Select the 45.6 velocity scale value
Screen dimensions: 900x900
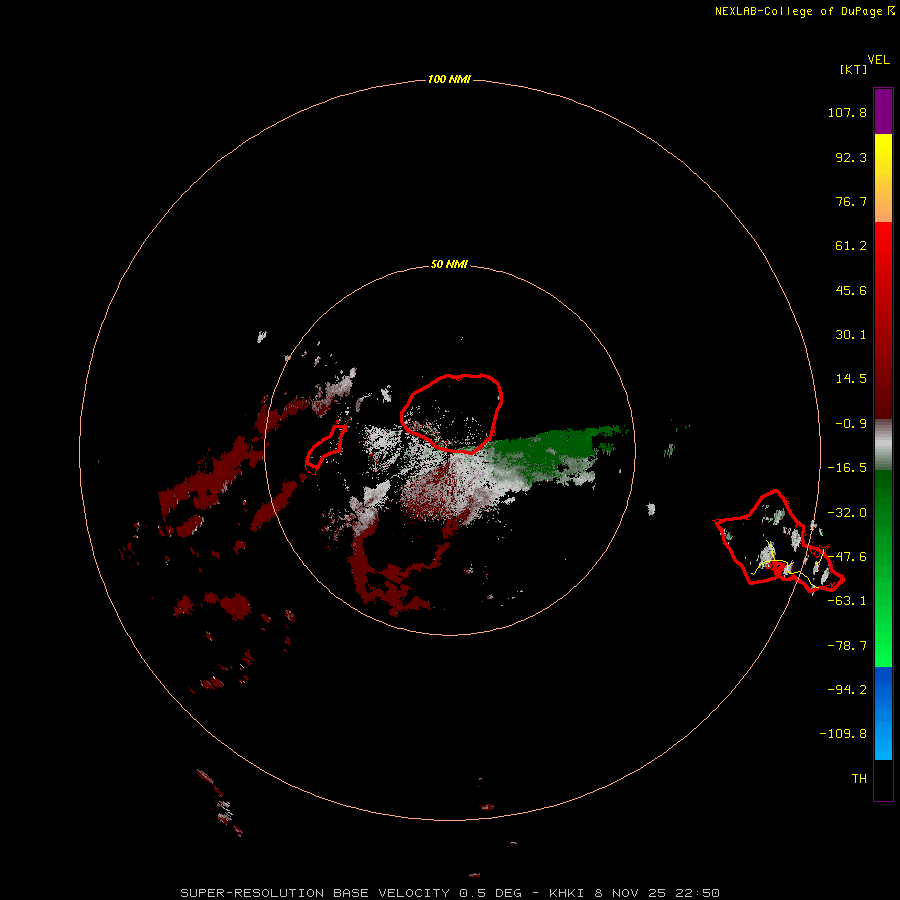pyautogui.click(x=851, y=290)
